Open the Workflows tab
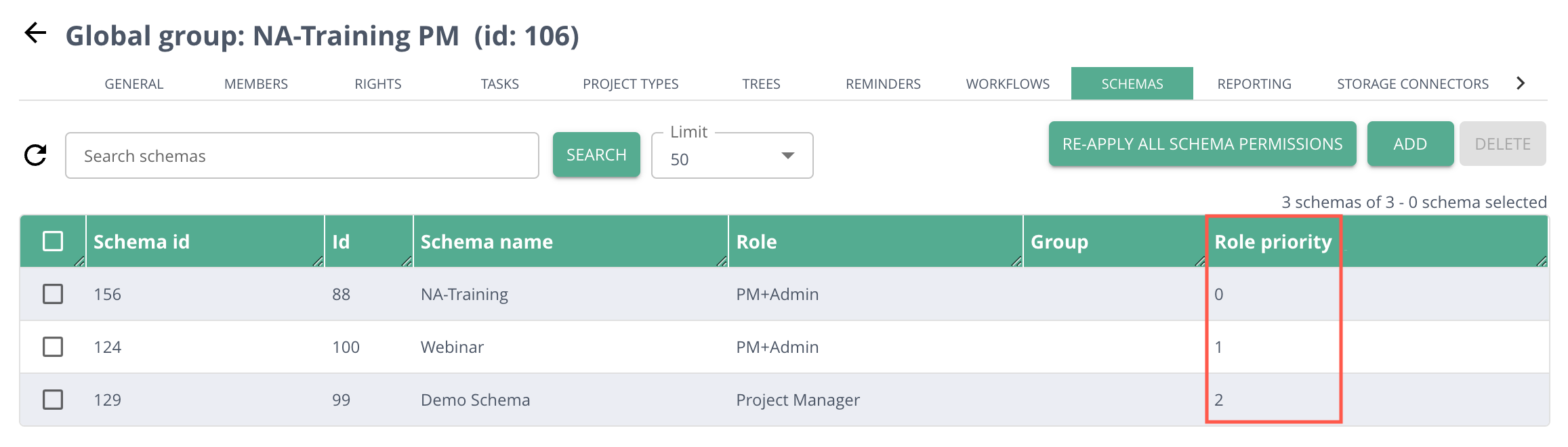Viewport: 1568px width, 447px height. pyautogui.click(x=1008, y=84)
